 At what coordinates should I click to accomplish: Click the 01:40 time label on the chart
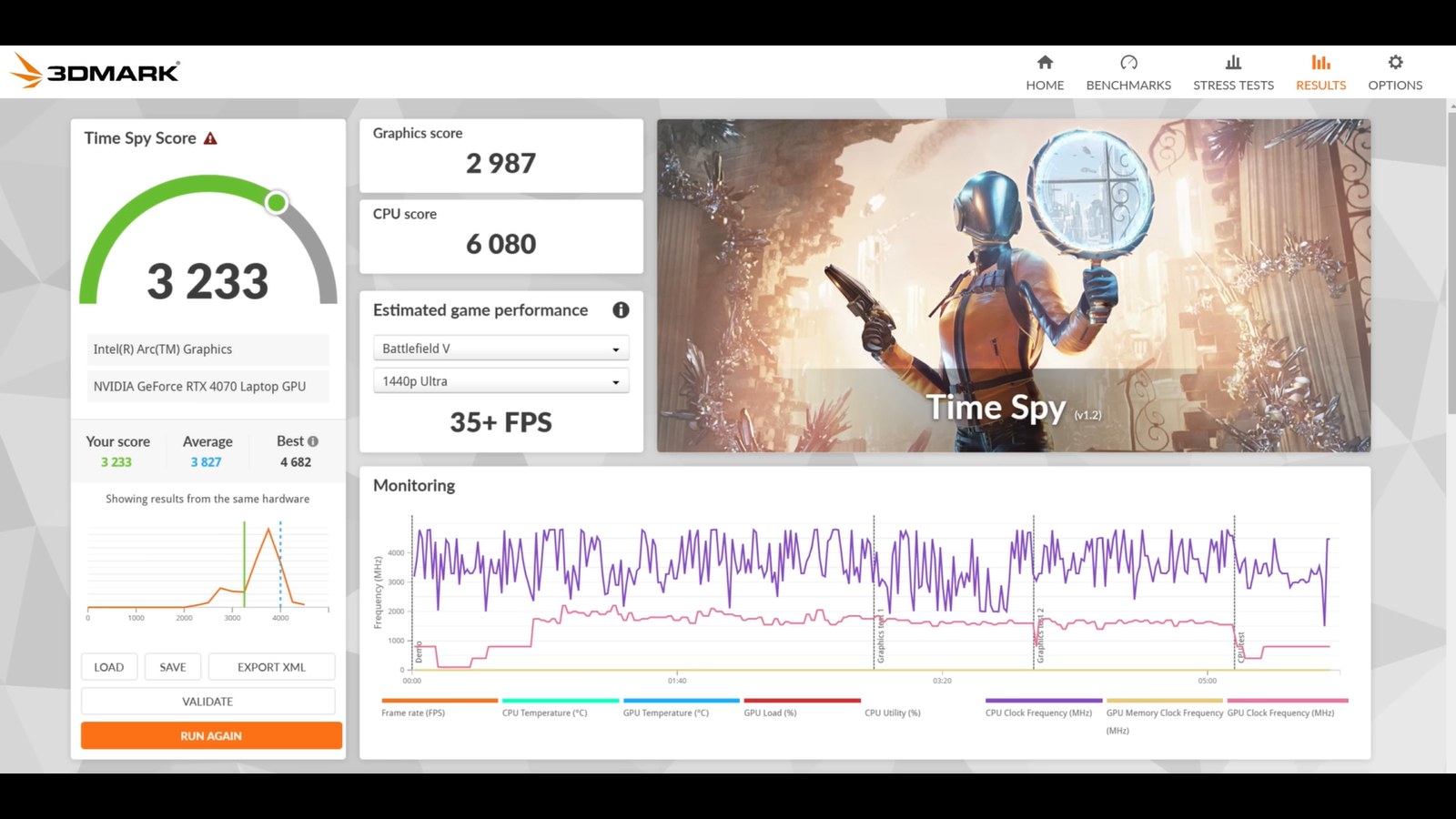(x=677, y=681)
